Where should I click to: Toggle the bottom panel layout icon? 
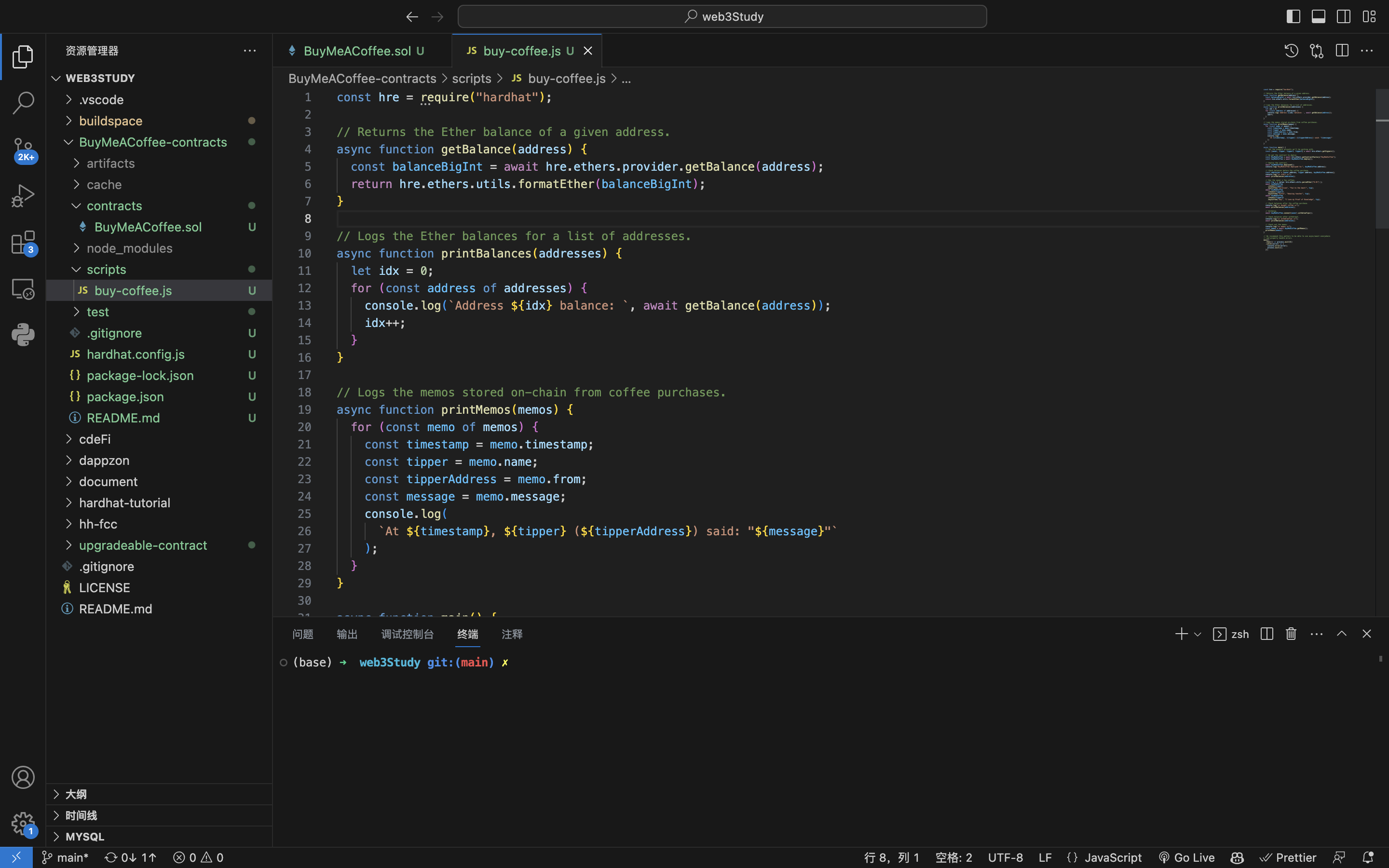tap(1319, 17)
